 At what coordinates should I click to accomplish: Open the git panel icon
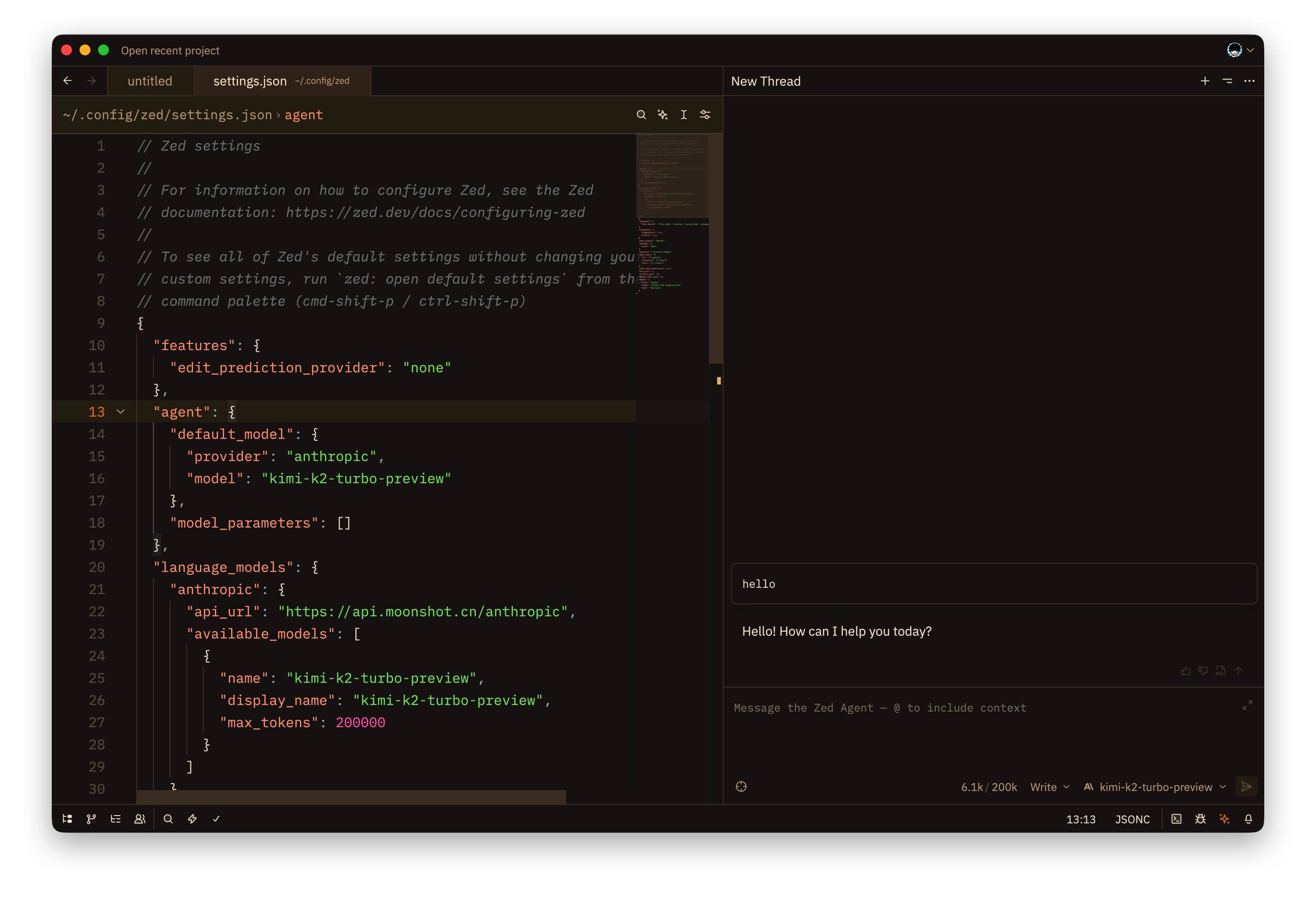pos(91,819)
